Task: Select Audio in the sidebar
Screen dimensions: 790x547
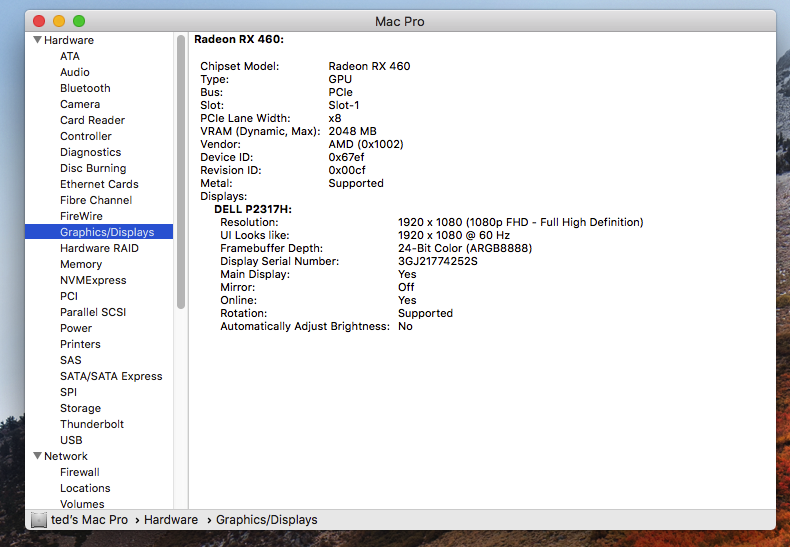Action: (x=75, y=72)
